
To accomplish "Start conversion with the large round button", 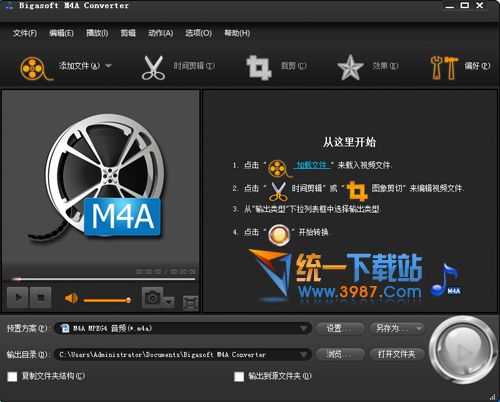I will coord(463,351).
